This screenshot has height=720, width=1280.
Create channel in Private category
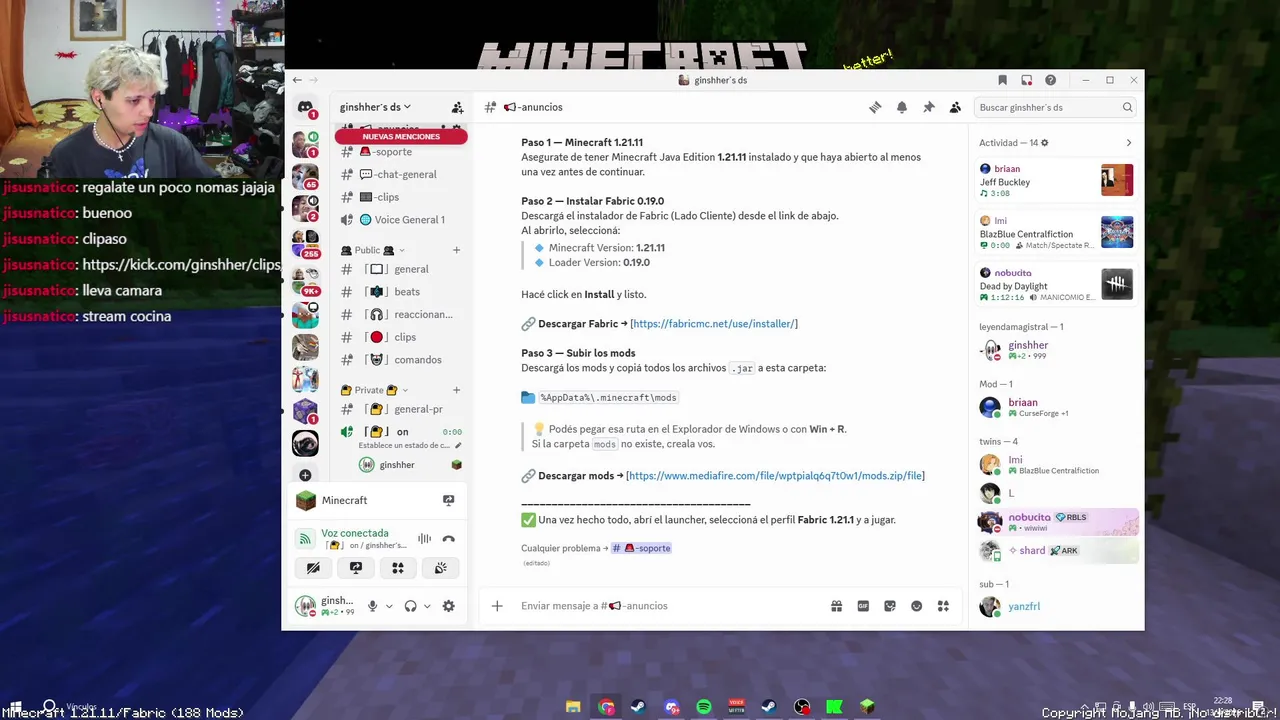[x=457, y=390]
